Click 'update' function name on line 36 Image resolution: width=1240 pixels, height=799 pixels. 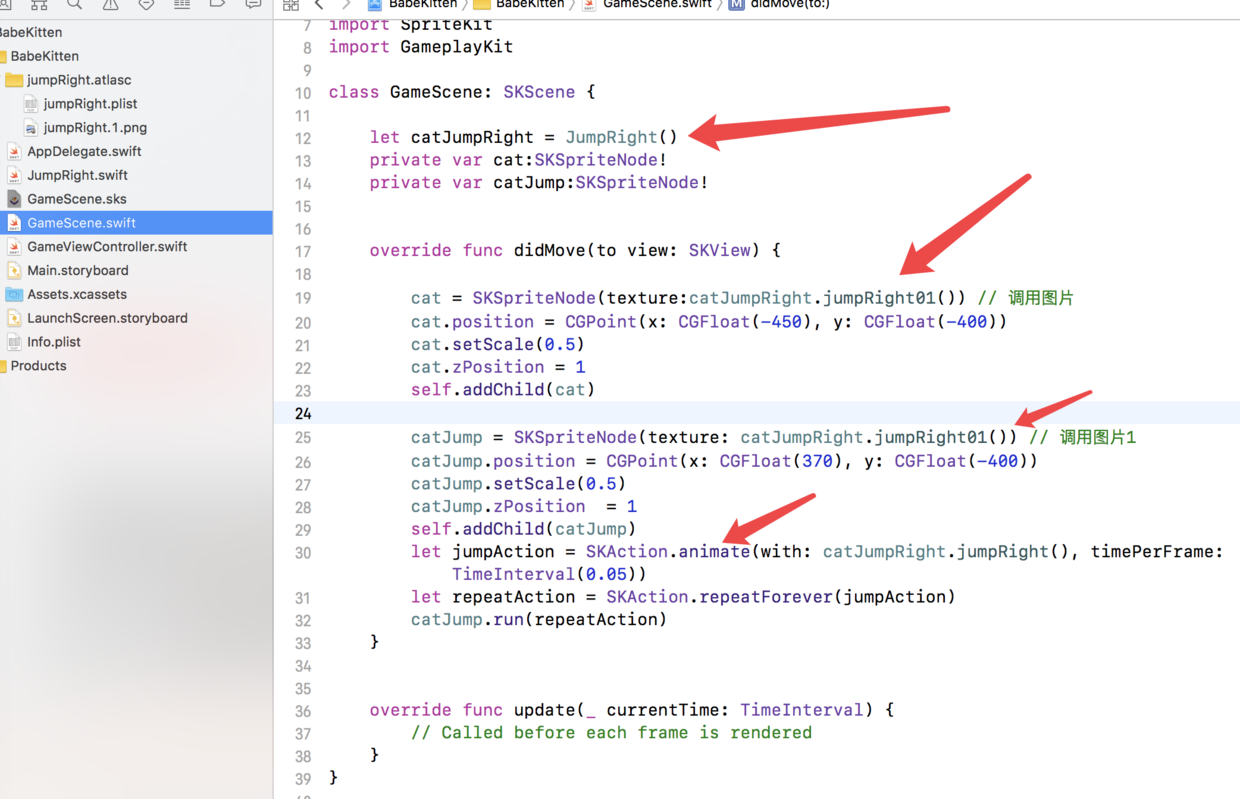[x=544, y=710]
